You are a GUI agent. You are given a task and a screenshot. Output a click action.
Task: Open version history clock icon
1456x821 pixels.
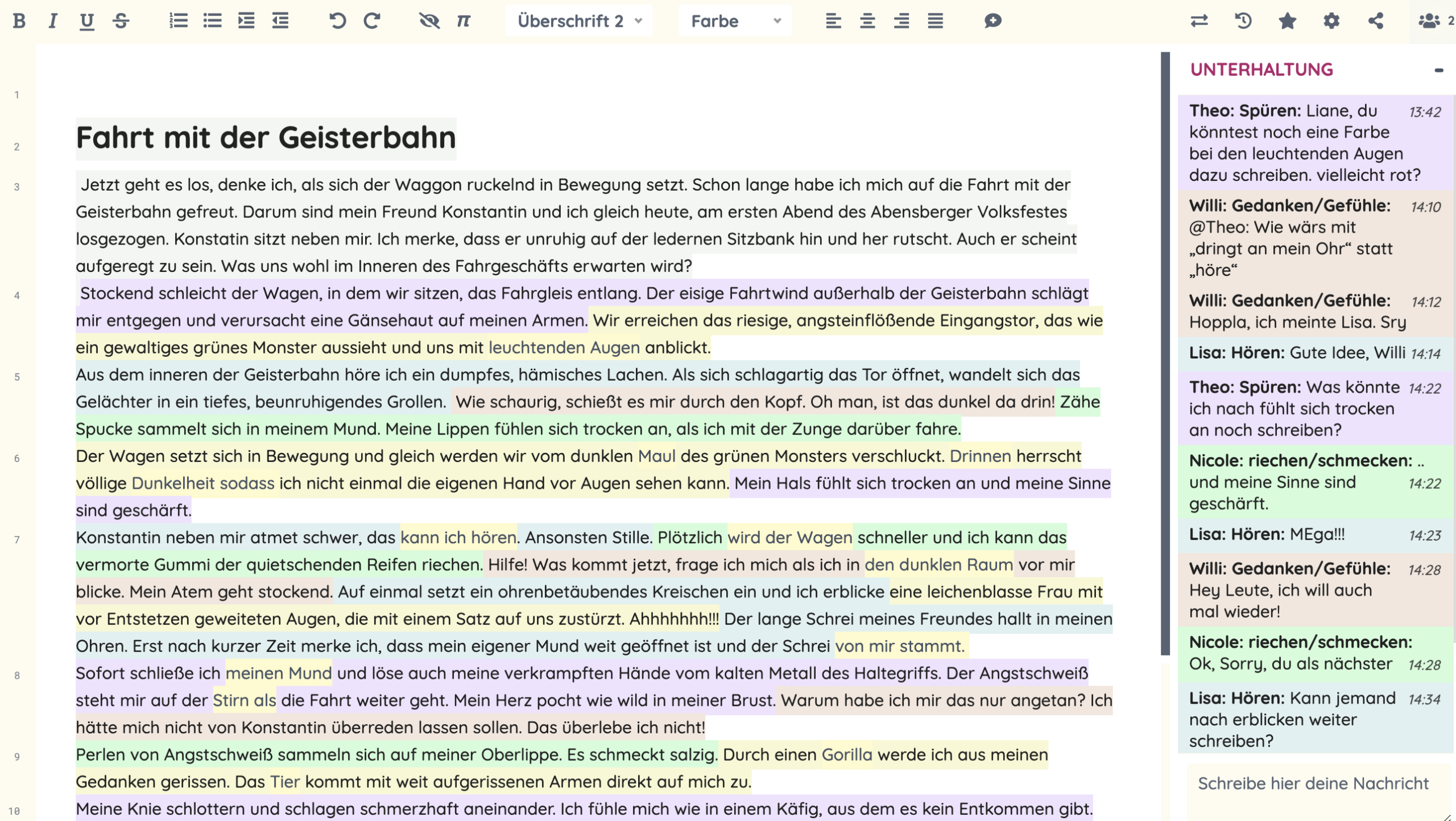[1243, 21]
